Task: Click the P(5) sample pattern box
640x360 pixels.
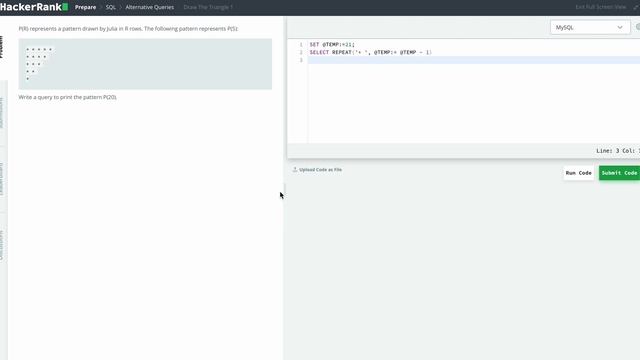Action: tap(145, 64)
